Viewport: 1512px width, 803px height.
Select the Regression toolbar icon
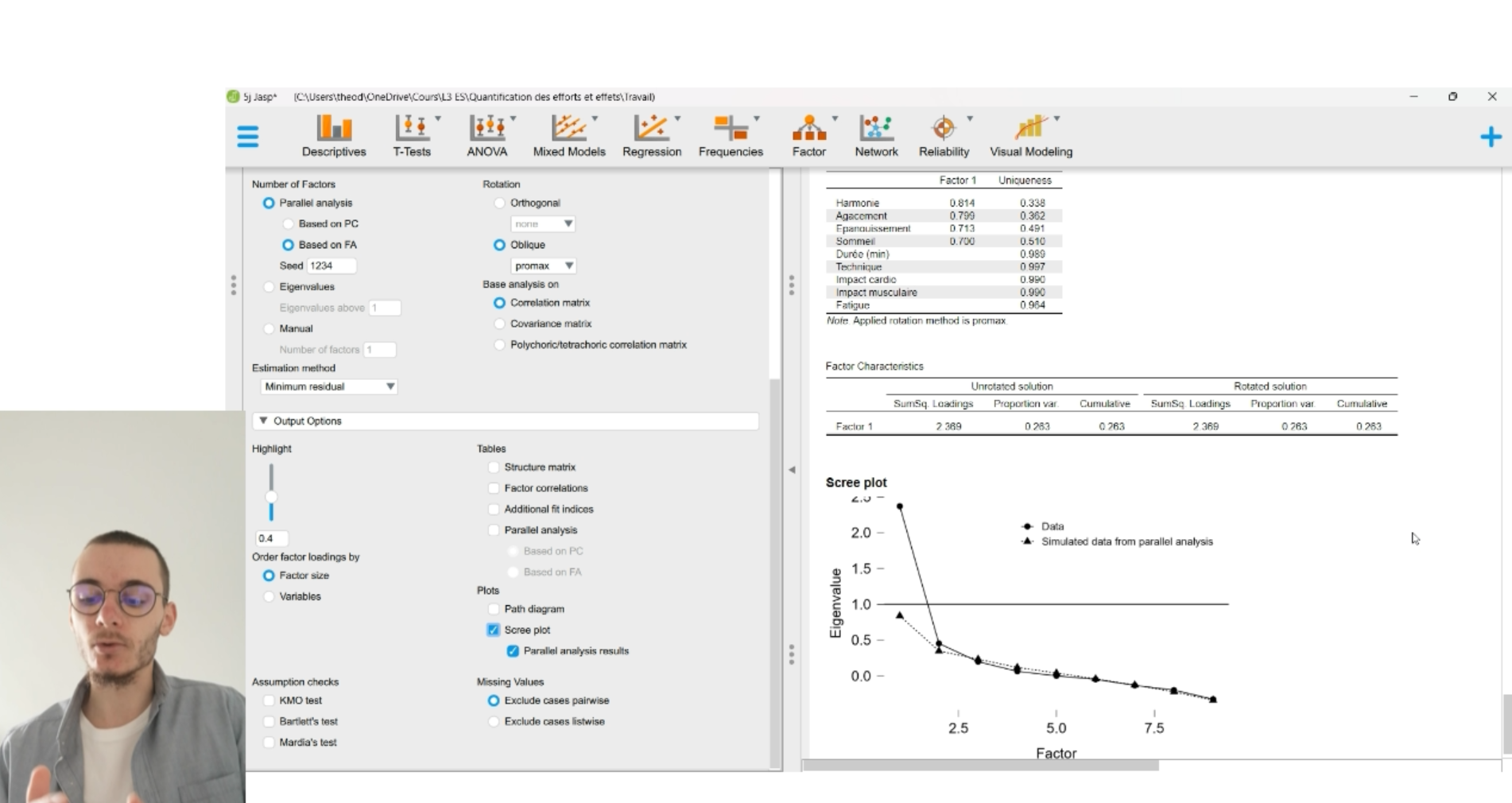pos(651,135)
